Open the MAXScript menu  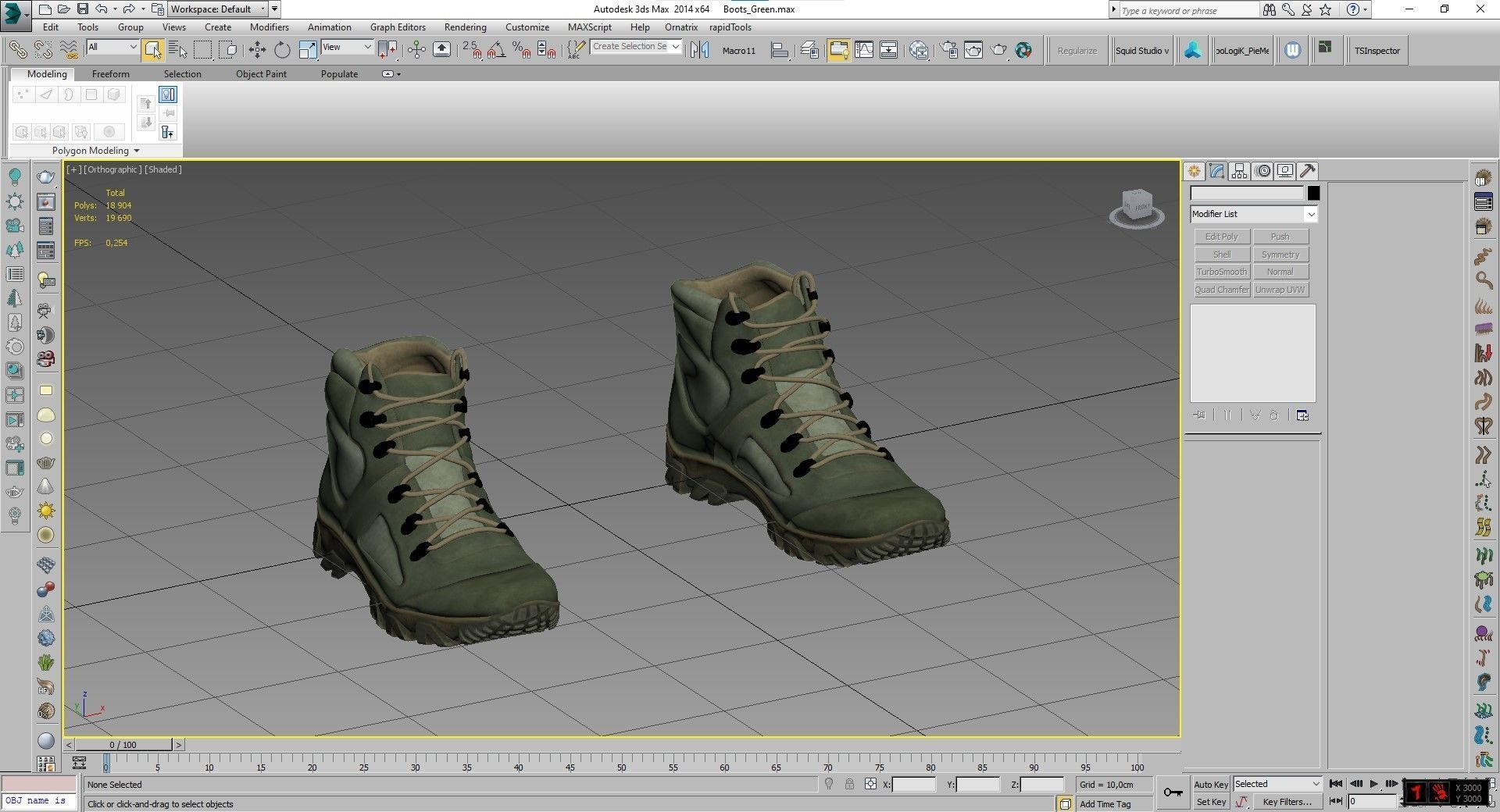tap(589, 27)
